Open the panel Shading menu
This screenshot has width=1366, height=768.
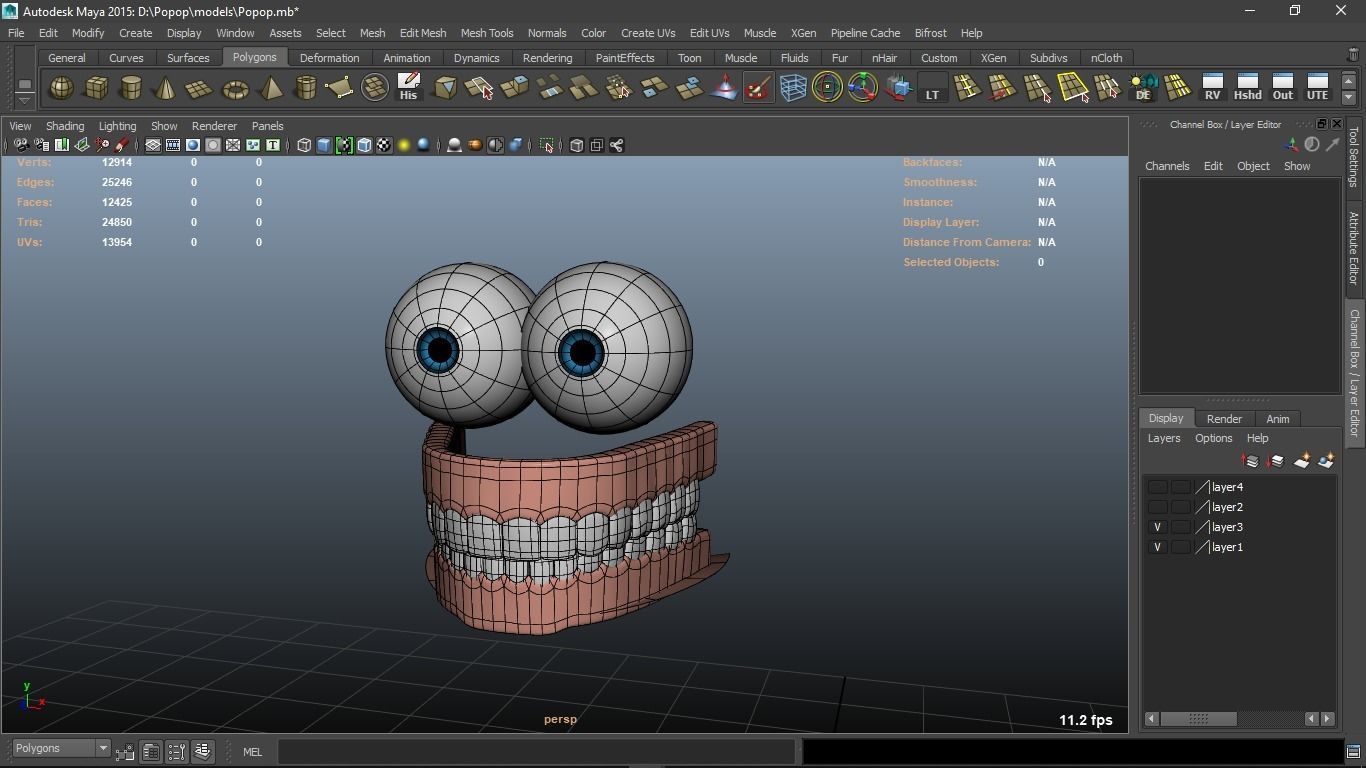65,126
